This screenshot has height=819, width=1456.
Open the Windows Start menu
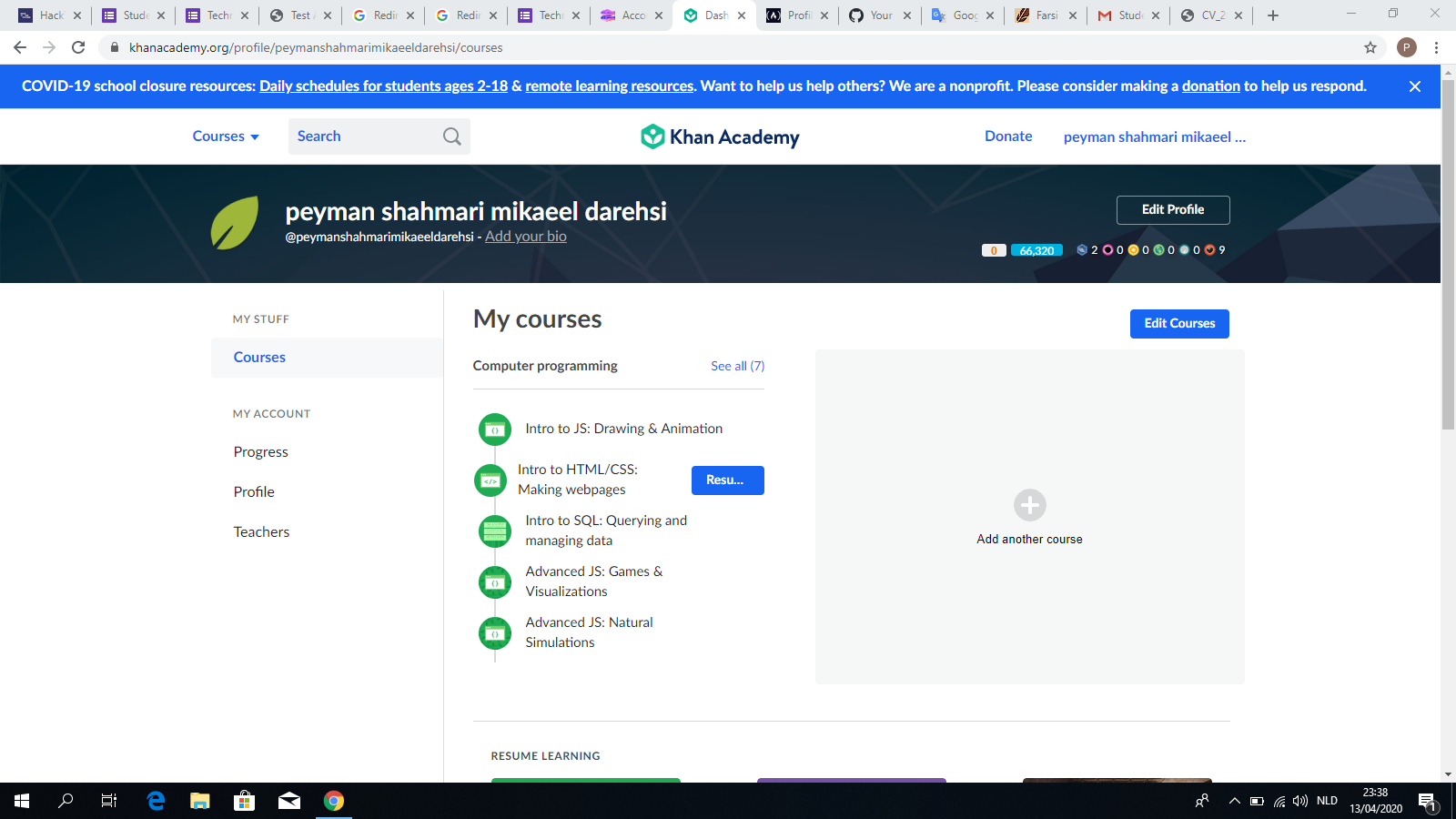point(22,801)
